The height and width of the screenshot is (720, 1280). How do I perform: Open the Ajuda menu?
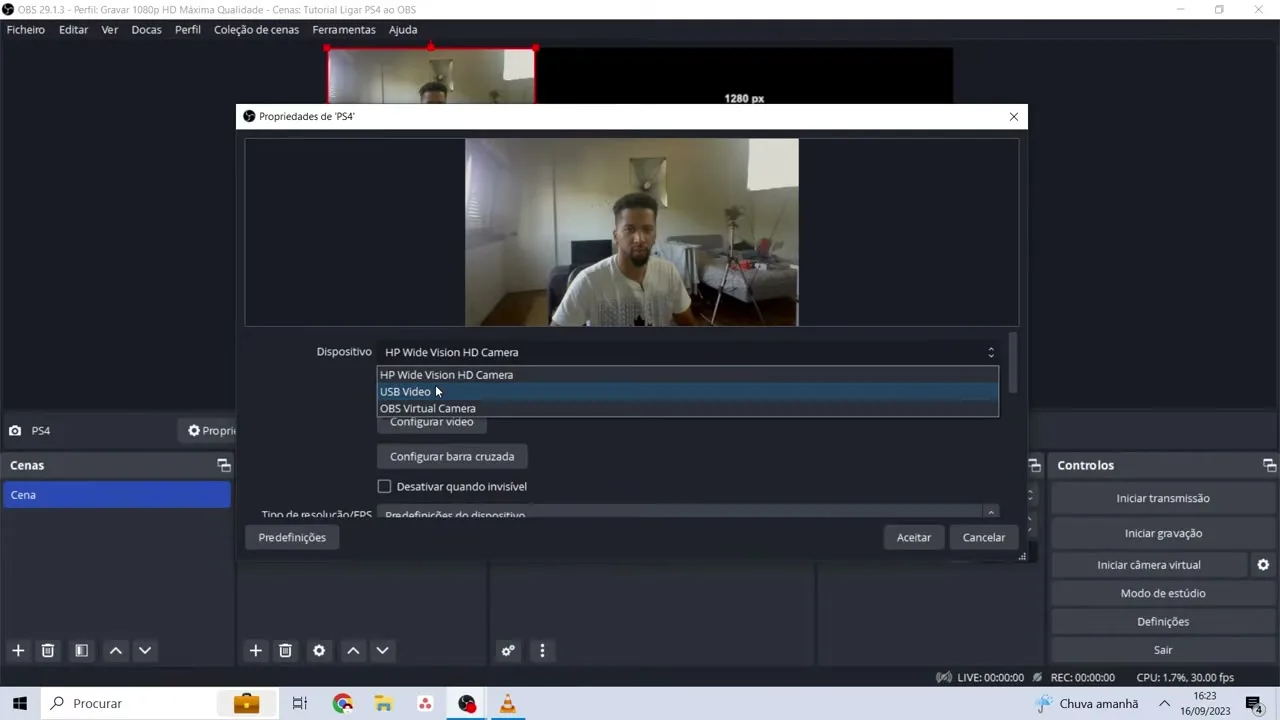[403, 29]
